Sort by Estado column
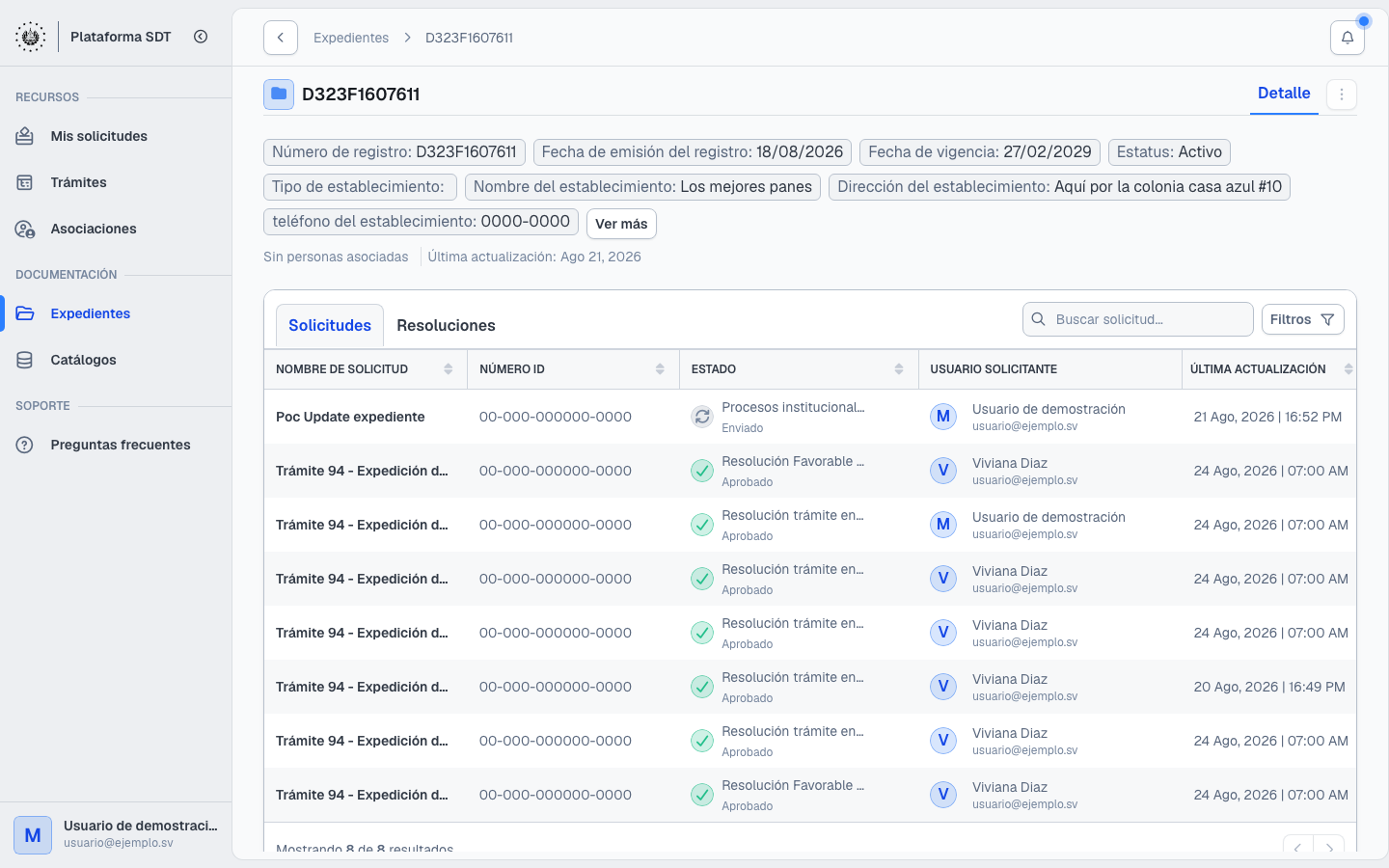 899,369
